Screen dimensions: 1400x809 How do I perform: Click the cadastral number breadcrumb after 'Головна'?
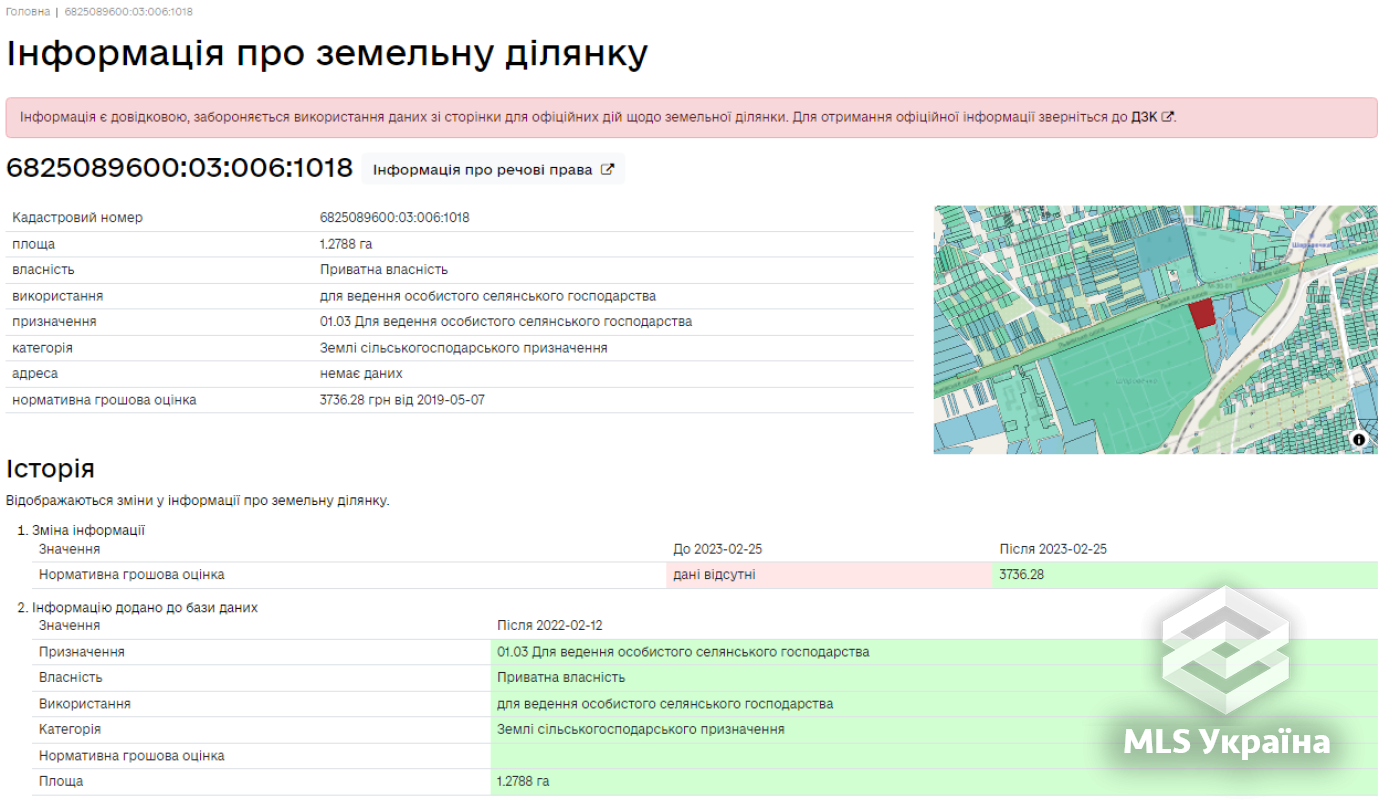[x=129, y=11]
